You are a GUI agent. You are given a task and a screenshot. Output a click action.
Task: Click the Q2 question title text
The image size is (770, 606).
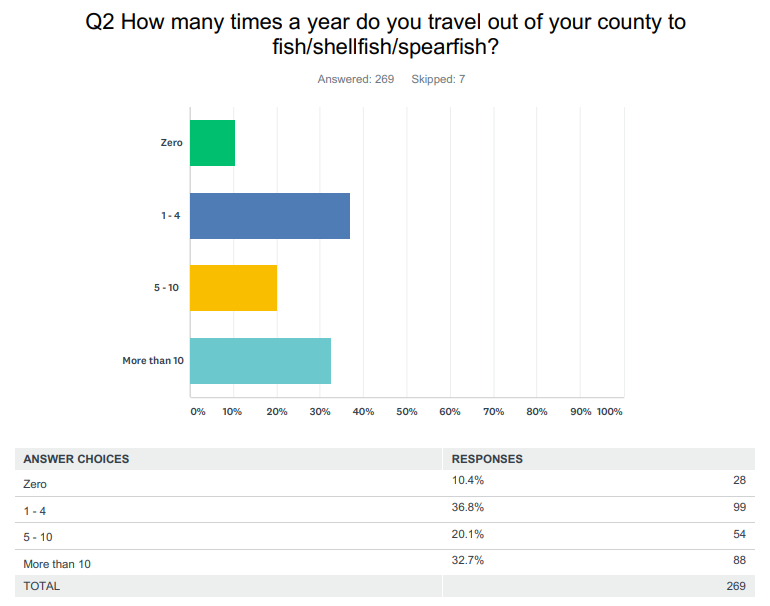pyautogui.click(x=385, y=34)
